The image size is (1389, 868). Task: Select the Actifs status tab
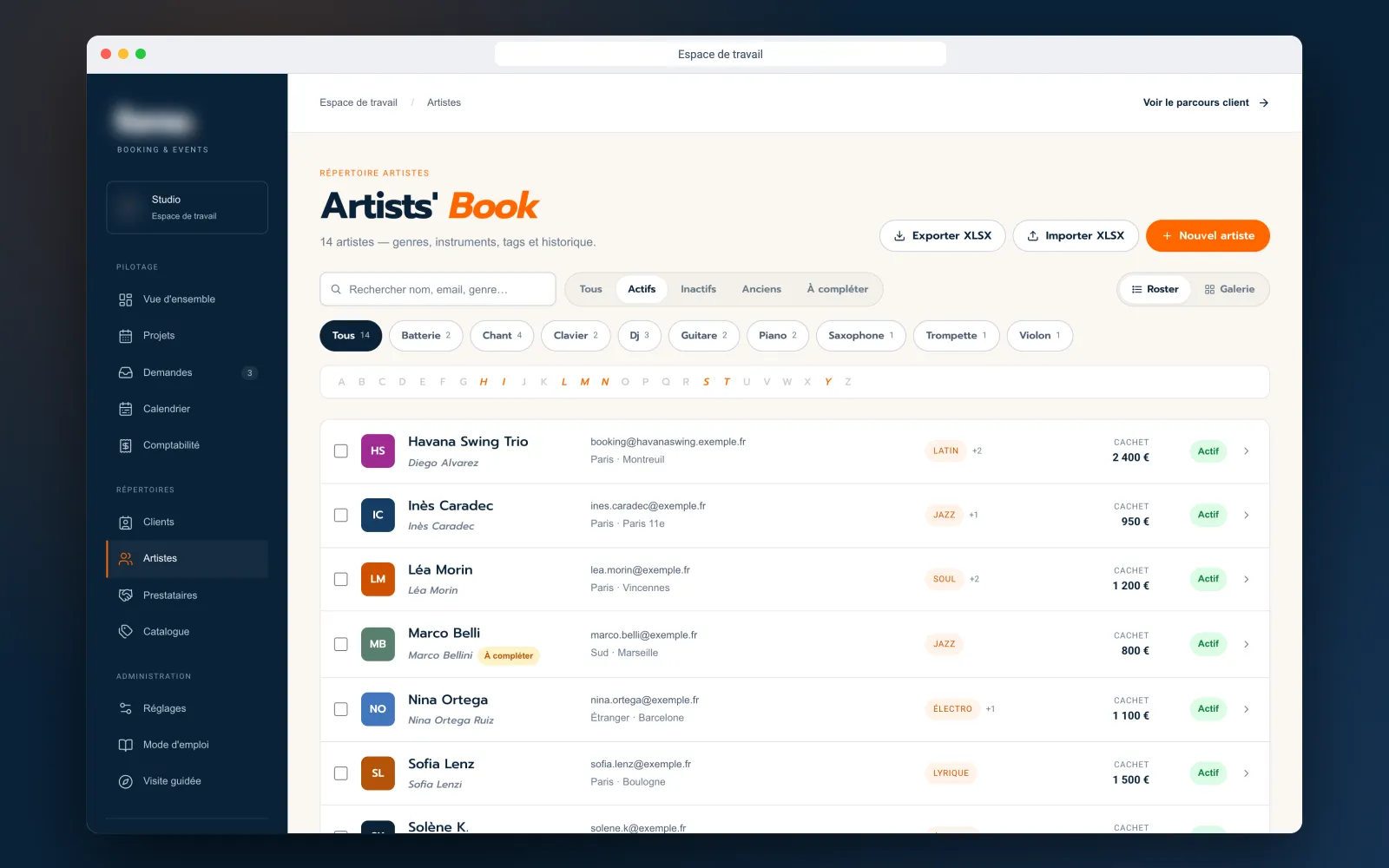(642, 289)
